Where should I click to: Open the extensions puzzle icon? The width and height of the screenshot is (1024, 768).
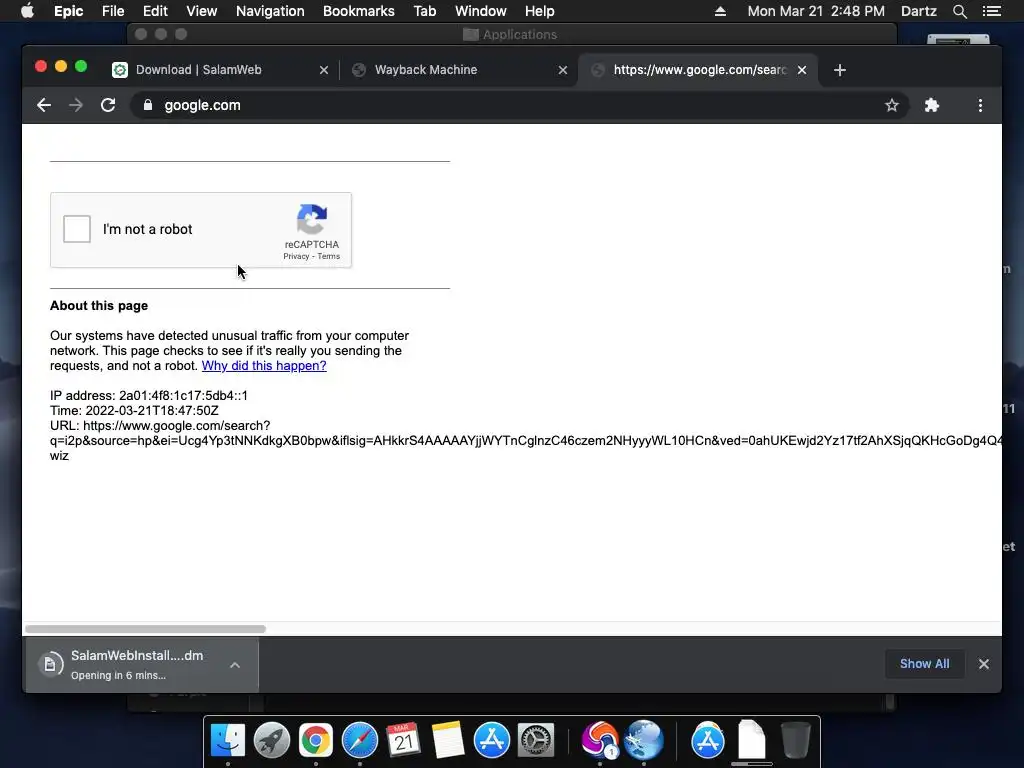932,105
